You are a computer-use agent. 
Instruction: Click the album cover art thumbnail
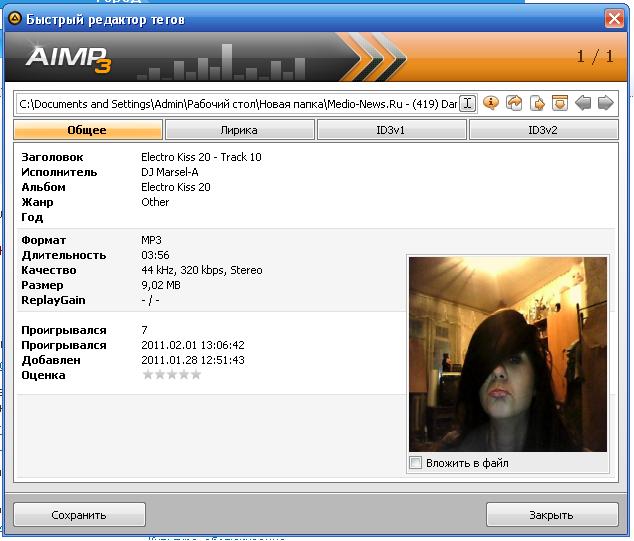pyautogui.click(x=507, y=354)
